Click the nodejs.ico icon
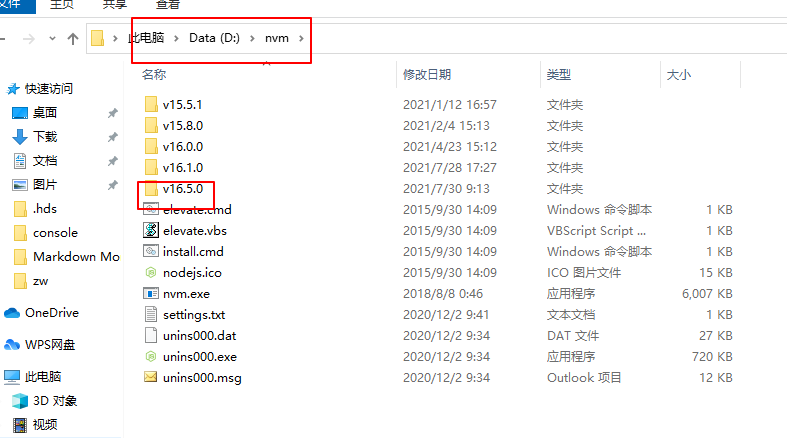 151,272
